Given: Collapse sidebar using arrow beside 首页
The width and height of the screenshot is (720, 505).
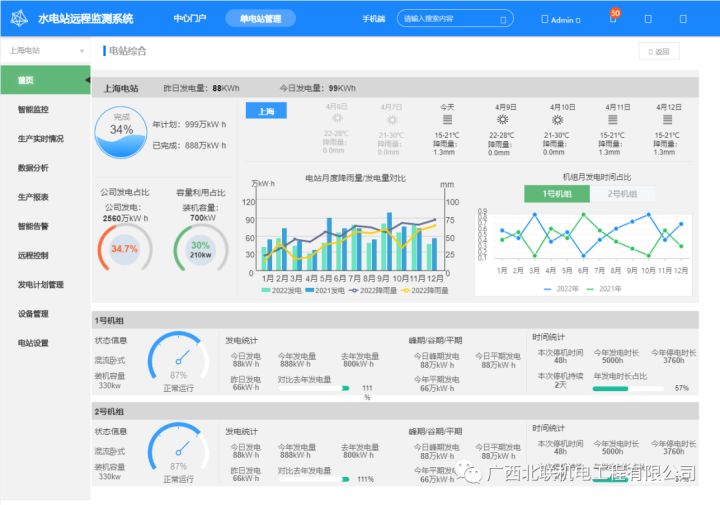Looking at the screenshot, I should click(x=86, y=80).
